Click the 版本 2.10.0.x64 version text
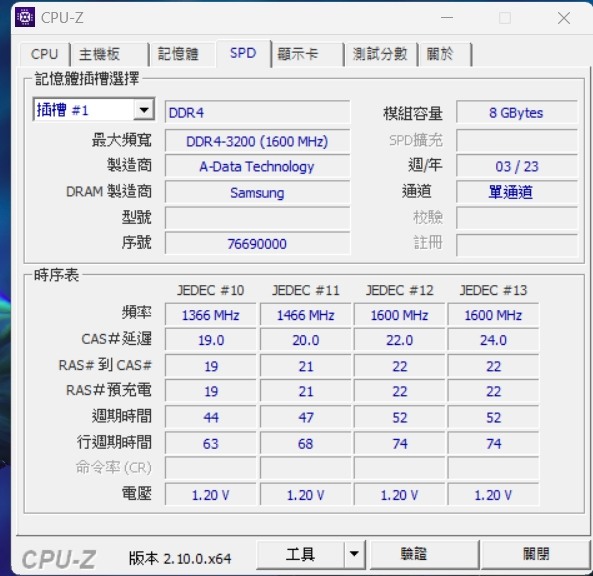 [180, 558]
